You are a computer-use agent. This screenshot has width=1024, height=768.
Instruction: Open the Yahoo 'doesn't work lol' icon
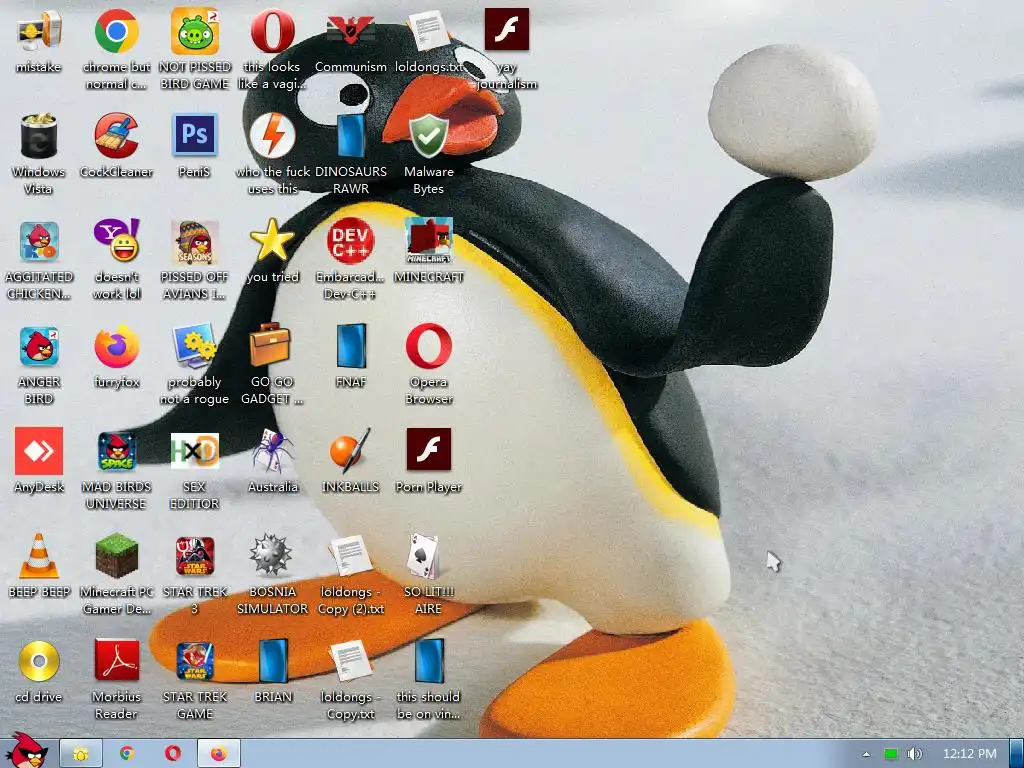(116, 240)
